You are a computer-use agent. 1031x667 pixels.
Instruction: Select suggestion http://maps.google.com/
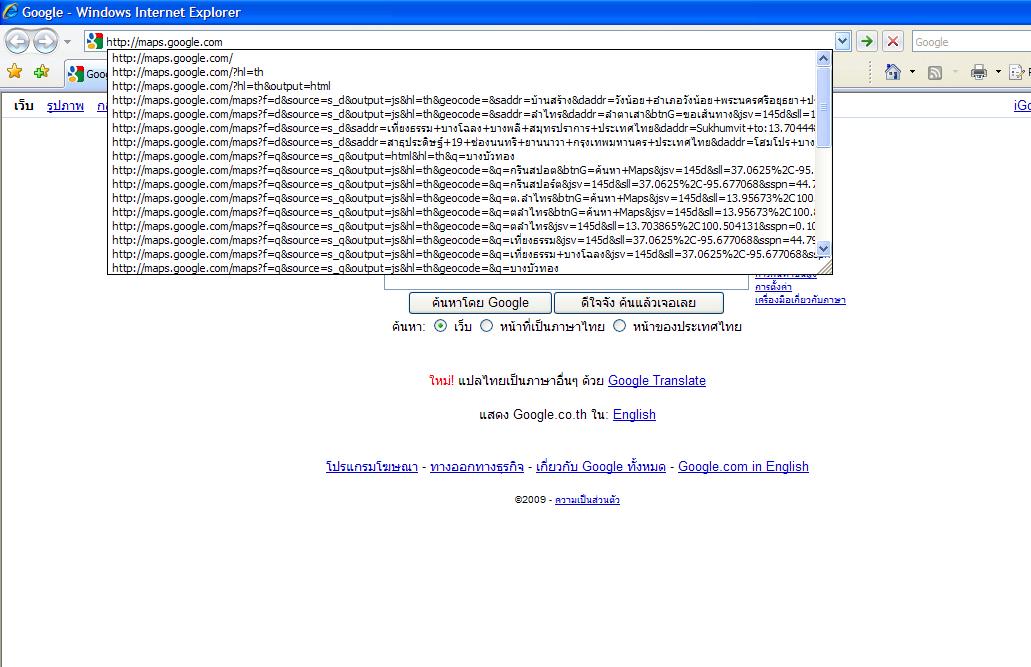coord(461,58)
